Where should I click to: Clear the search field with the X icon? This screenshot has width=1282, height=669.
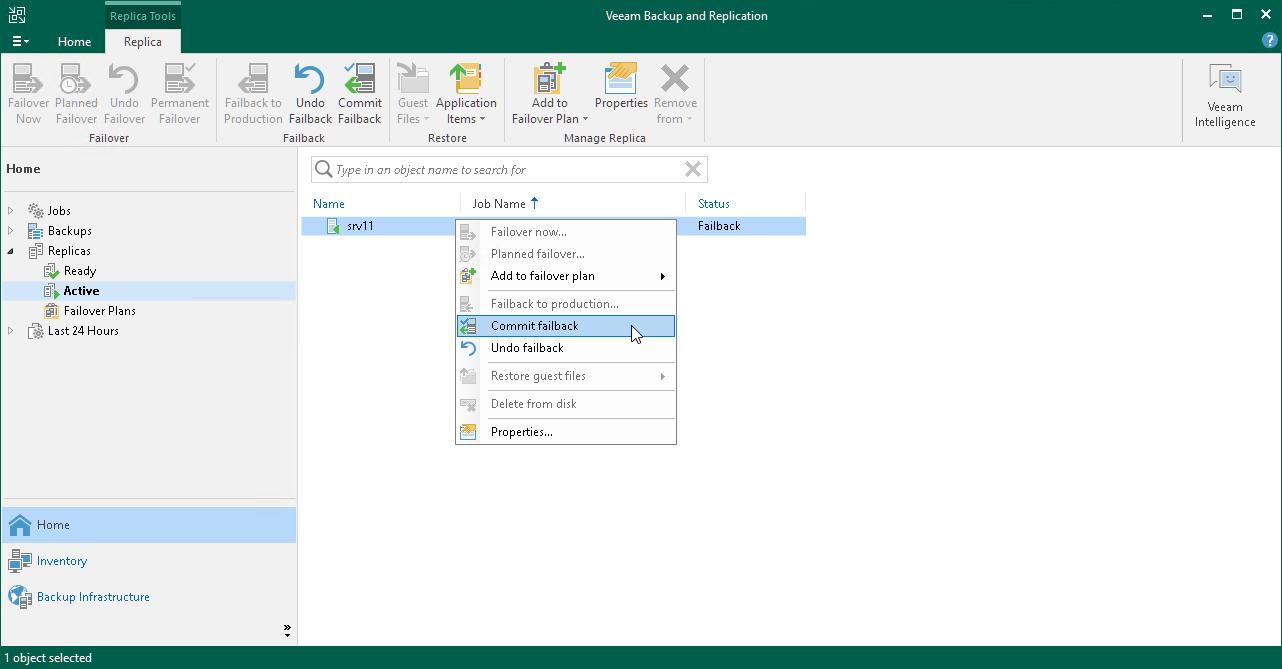[x=693, y=169]
